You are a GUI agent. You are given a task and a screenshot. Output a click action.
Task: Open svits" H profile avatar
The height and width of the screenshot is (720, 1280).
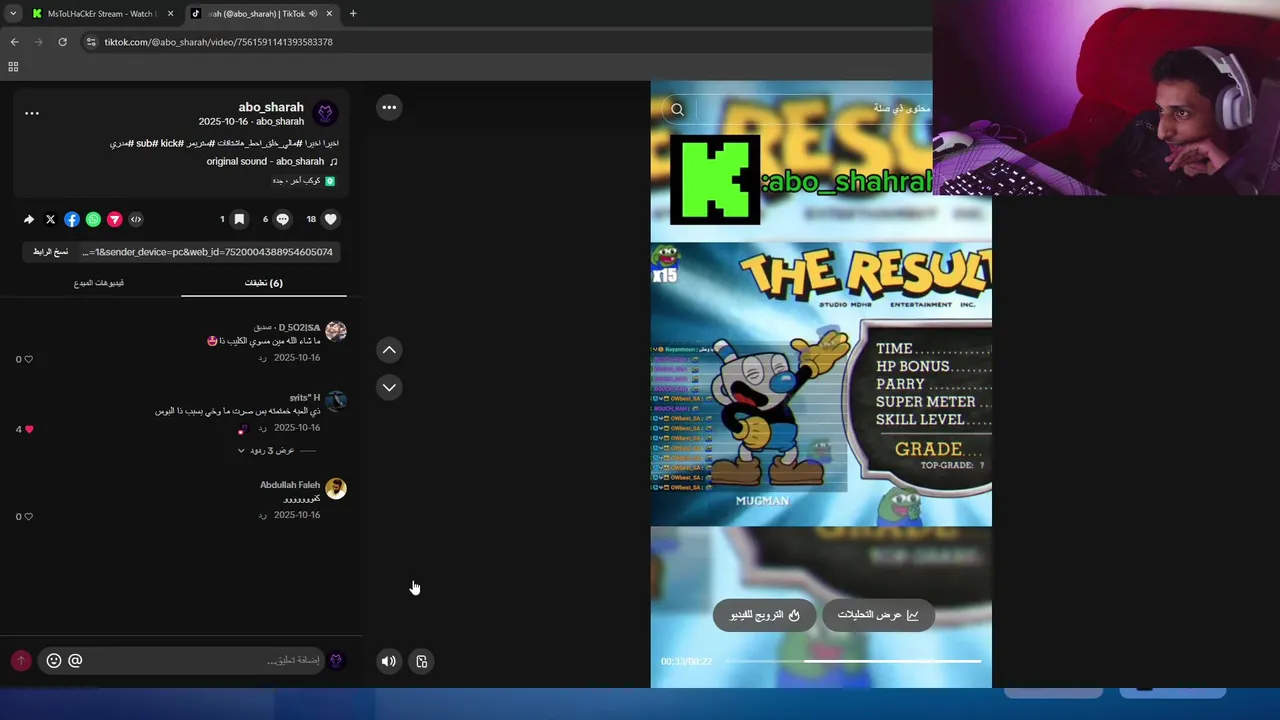336,401
